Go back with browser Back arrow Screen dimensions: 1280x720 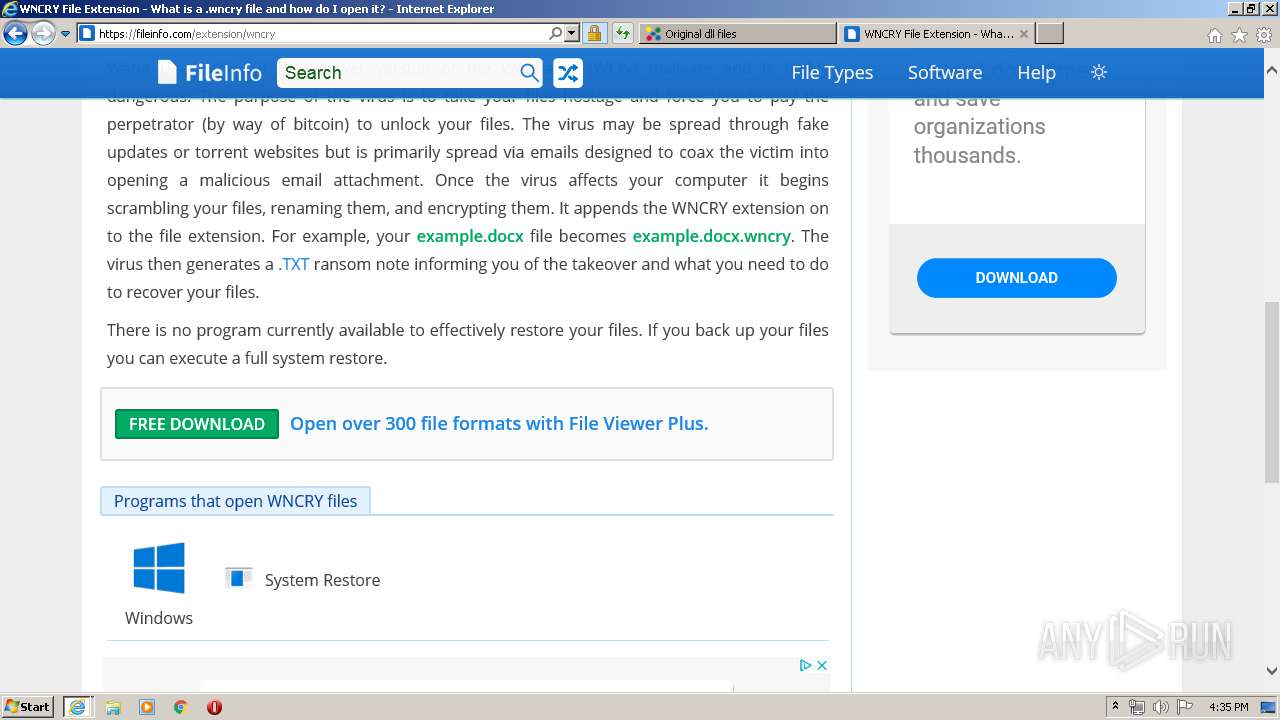tap(15, 34)
